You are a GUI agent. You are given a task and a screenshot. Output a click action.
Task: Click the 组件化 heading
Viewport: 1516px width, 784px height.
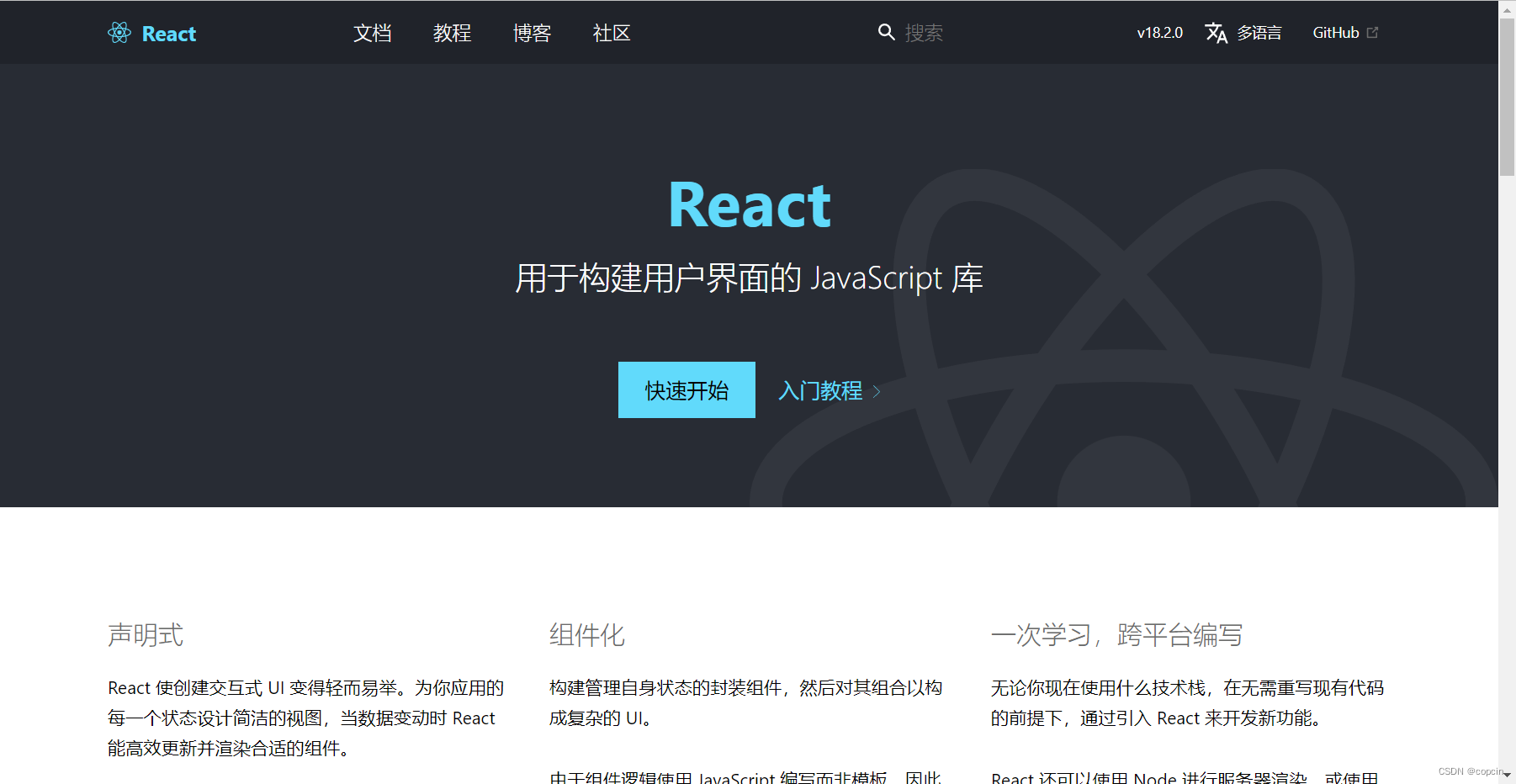pyautogui.click(x=587, y=635)
